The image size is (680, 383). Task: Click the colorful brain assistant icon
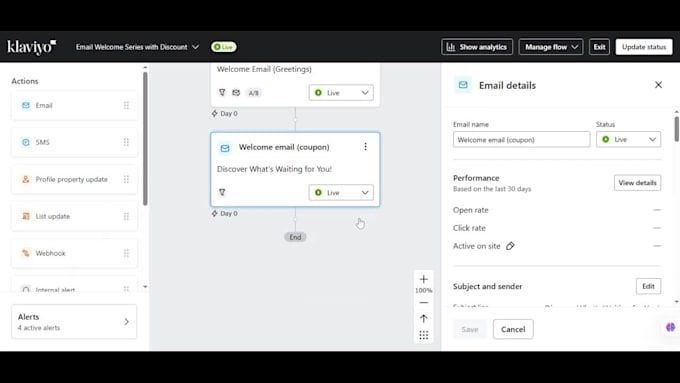(670, 327)
